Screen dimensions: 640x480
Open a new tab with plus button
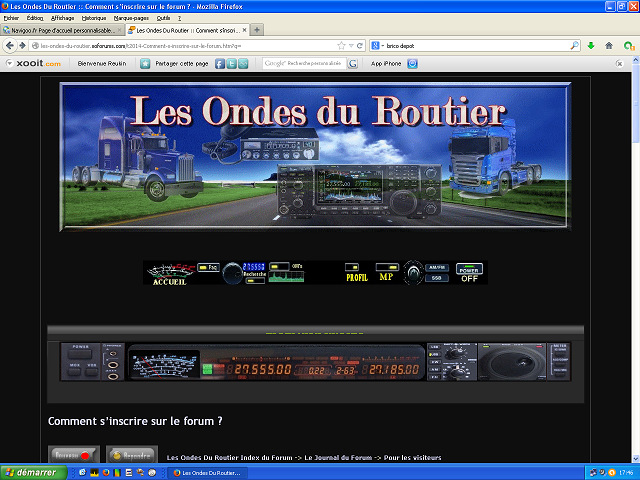pos(257,30)
